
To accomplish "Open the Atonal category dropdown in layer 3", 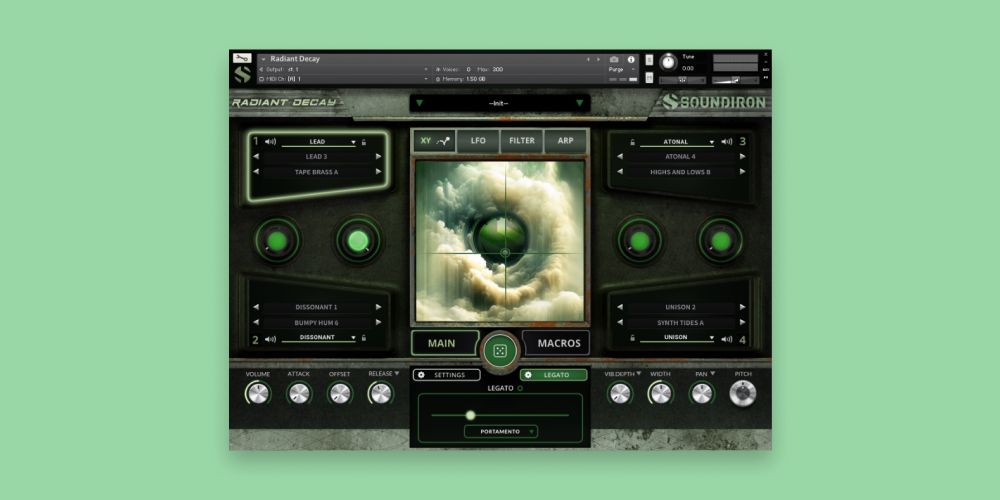I will (x=677, y=142).
